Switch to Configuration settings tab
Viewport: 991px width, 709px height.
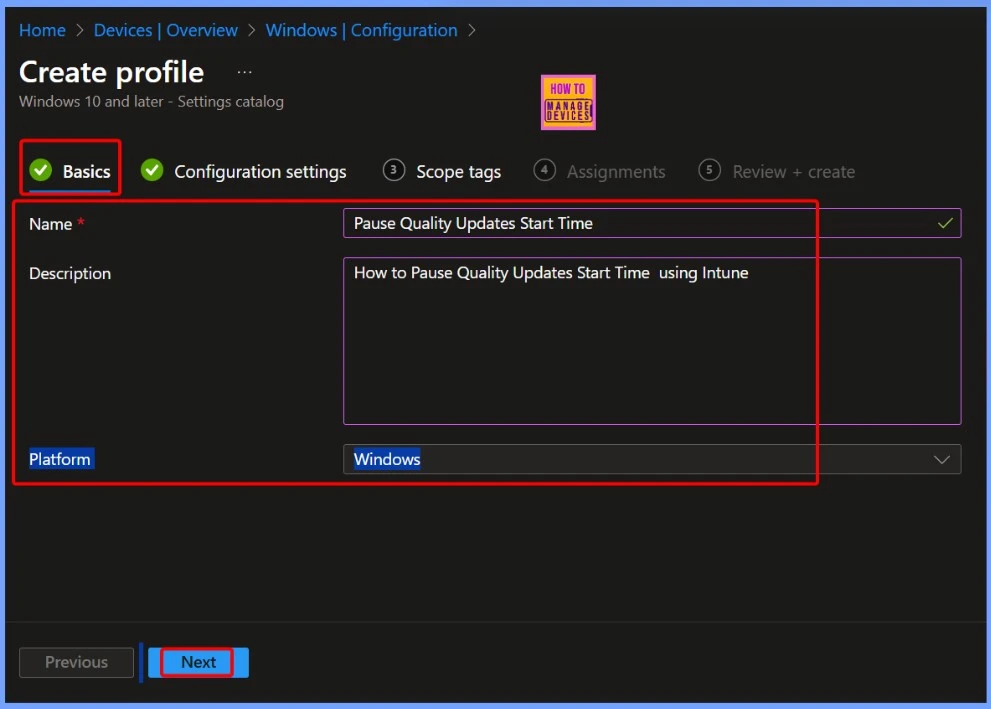click(x=243, y=171)
